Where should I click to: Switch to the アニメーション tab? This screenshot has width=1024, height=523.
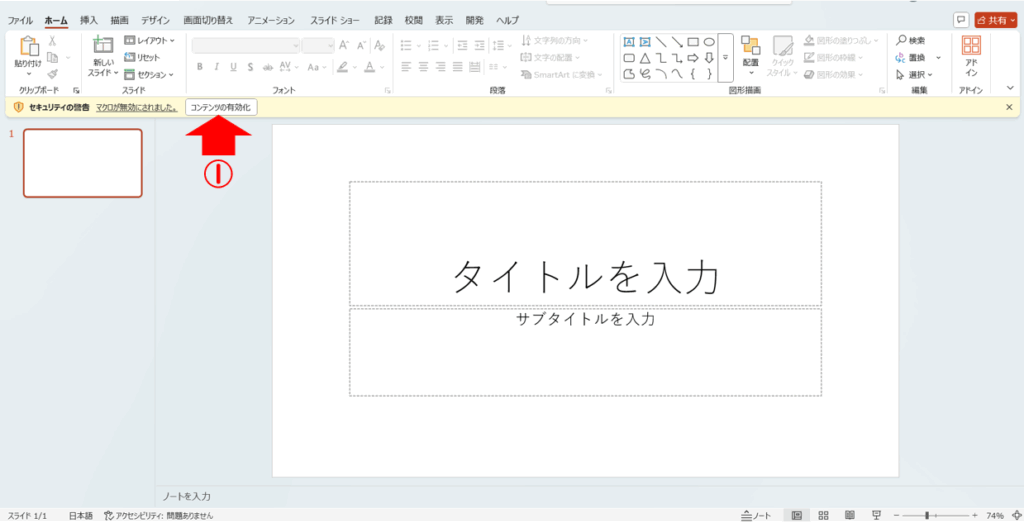(271, 20)
